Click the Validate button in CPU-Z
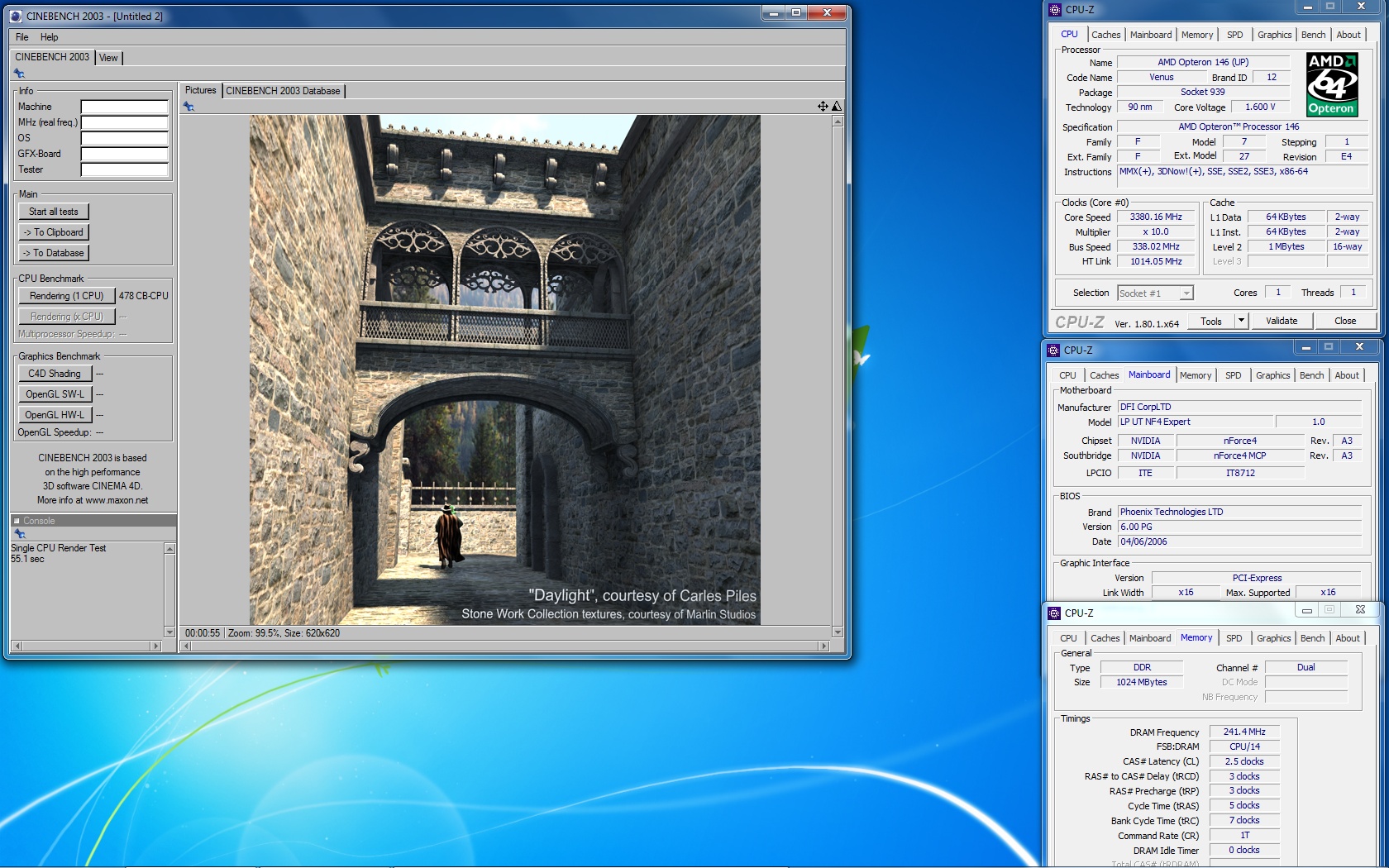 point(1282,321)
